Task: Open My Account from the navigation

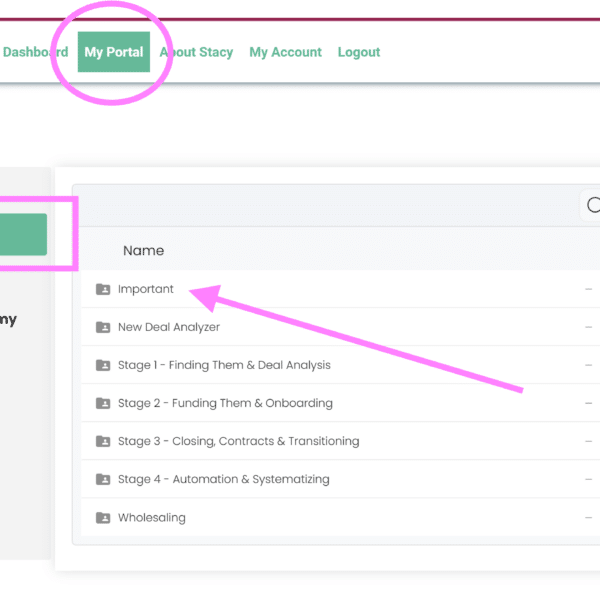Action: (285, 52)
